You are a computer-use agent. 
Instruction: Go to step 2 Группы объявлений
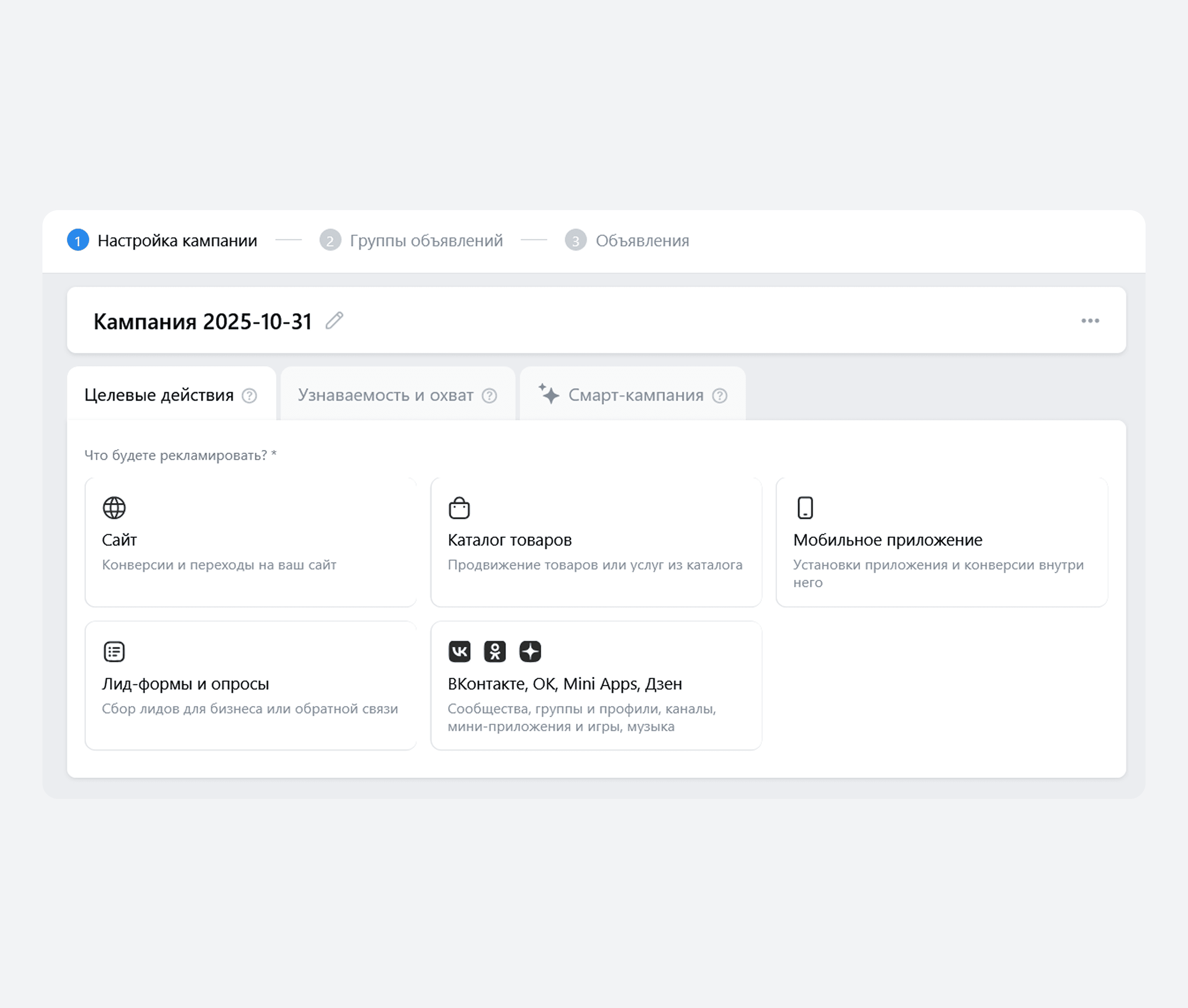tap(425, 241)
